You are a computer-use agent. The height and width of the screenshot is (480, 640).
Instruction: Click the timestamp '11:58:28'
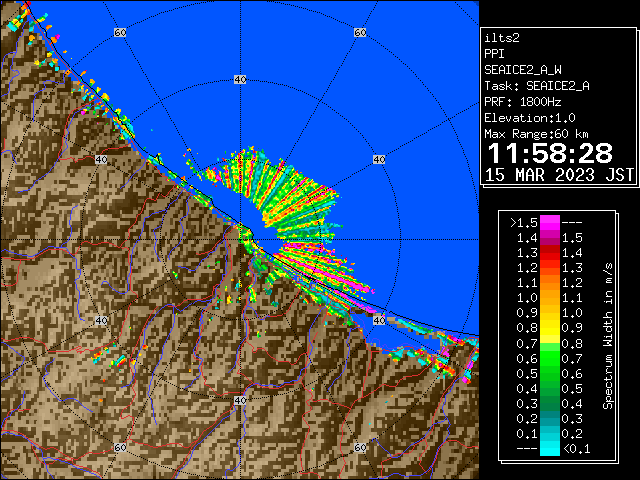(x=550, y=153)
